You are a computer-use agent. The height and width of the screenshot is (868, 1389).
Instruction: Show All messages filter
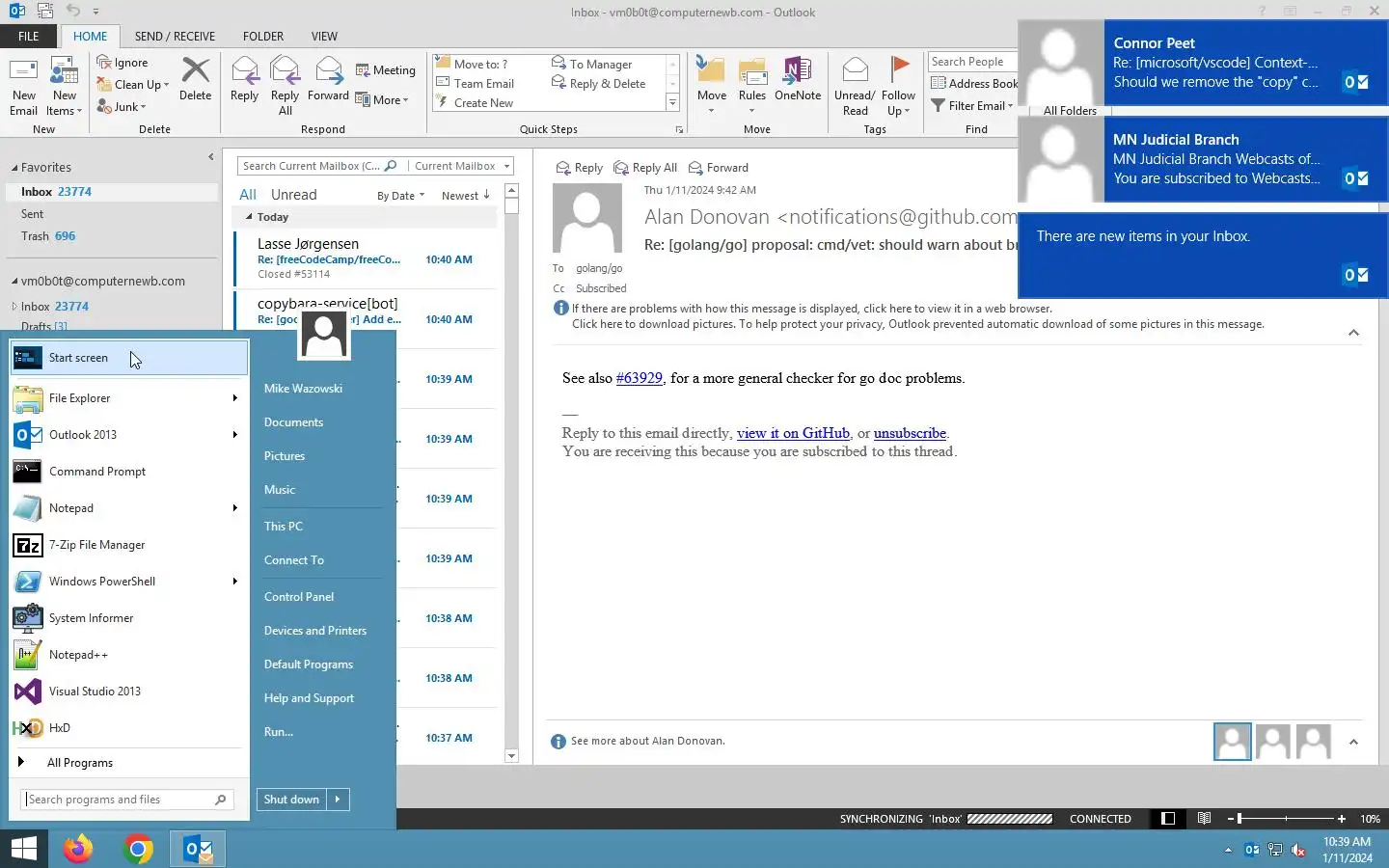pos(248,195)
